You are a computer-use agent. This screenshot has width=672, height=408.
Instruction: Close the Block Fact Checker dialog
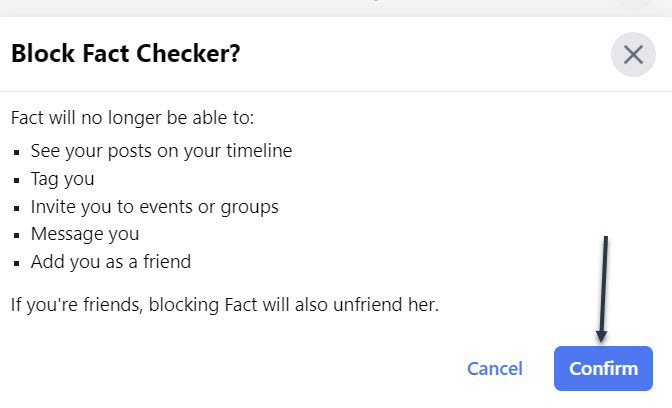tap(632, 54)
